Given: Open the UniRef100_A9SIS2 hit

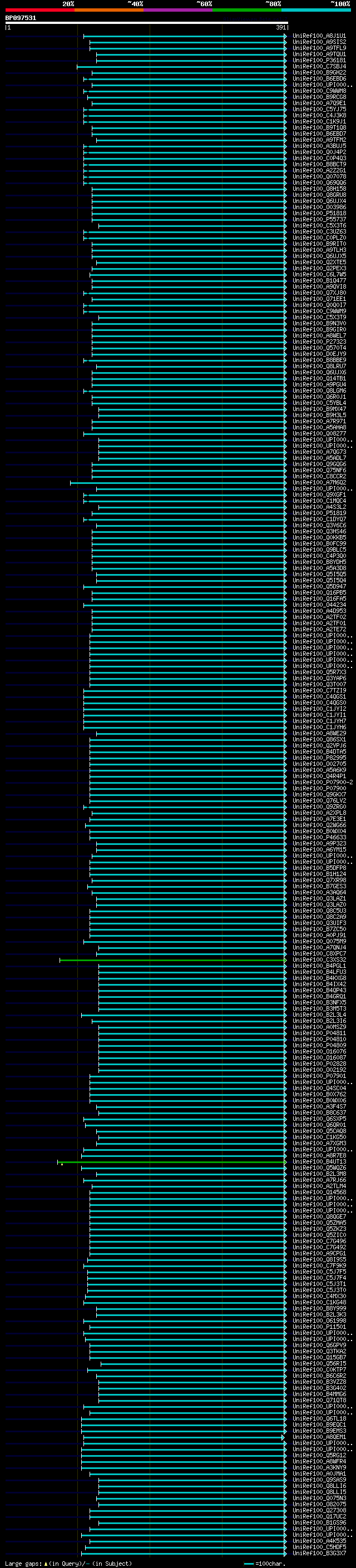Looking at the screenshot, I should [319, 42].
